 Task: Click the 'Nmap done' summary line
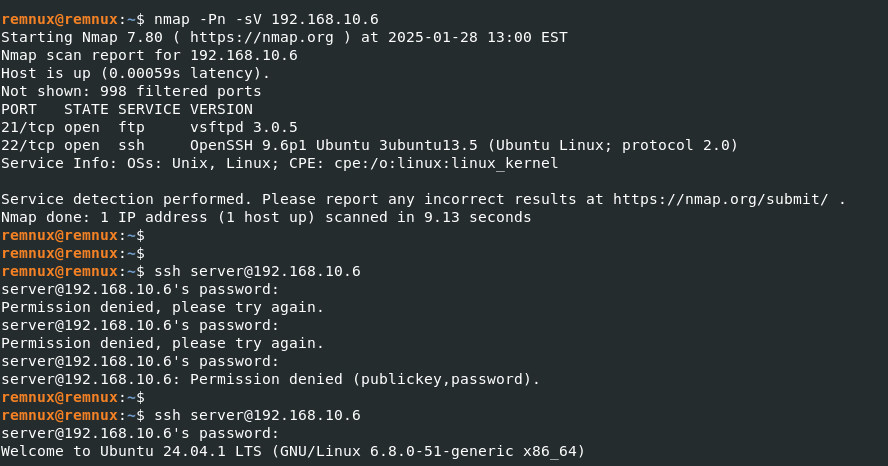tap(266, 217)
